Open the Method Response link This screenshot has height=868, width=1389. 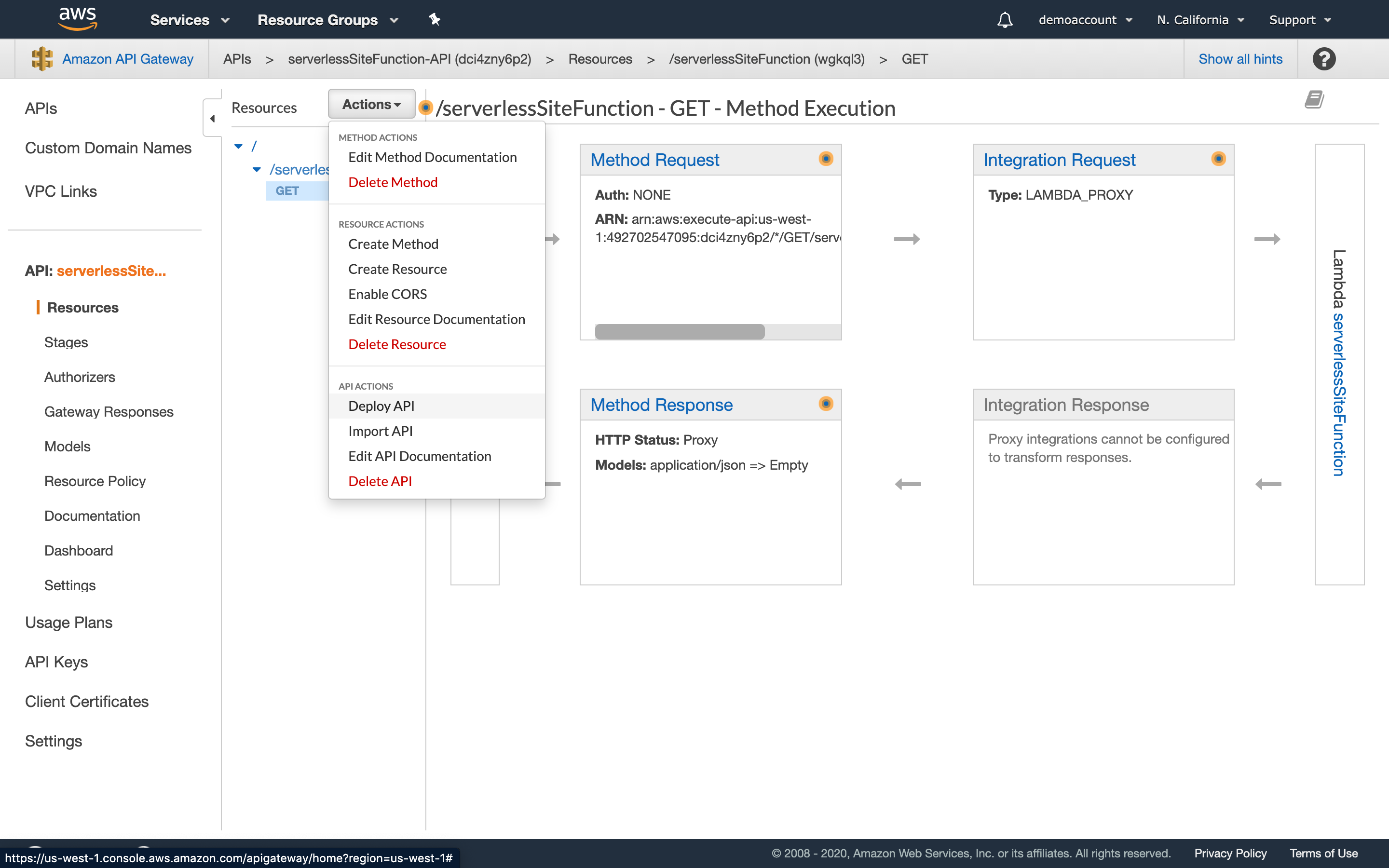[x=661, y=405]
